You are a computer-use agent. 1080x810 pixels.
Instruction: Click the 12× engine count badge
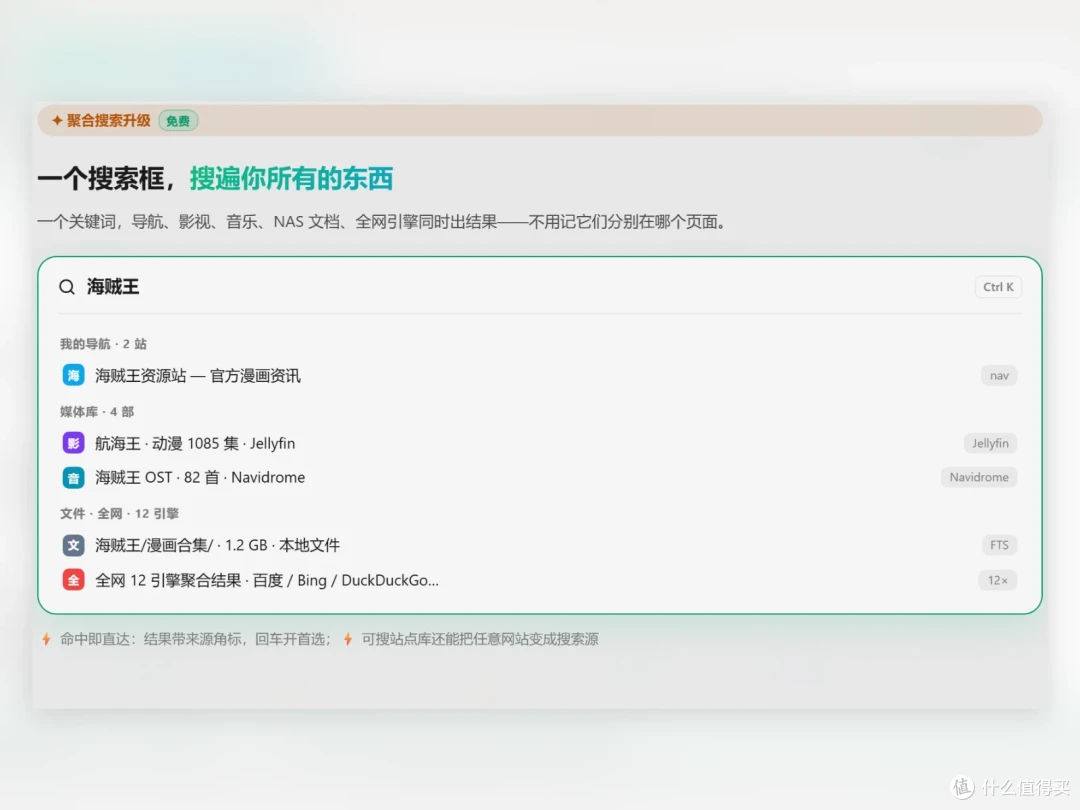pyautogui.click(x=997, y=580)
